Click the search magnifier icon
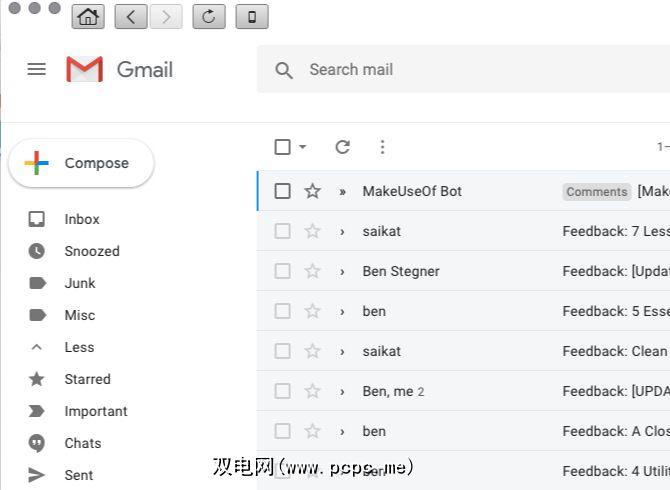This screenshot has width=670, height=490. point(284,70)
